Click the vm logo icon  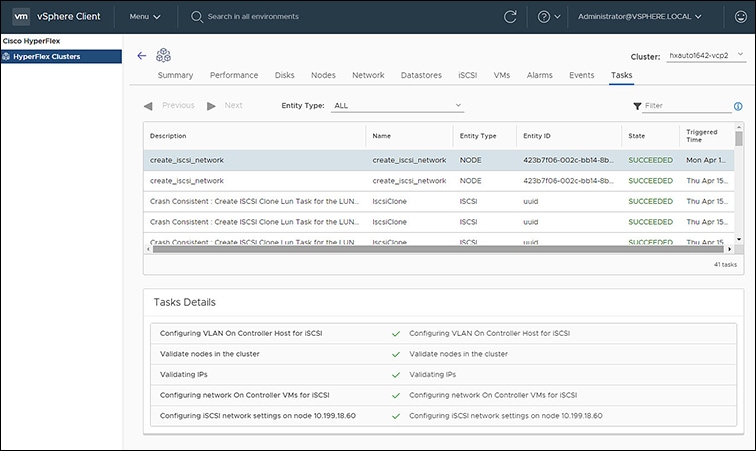click(x=20, y=16)
